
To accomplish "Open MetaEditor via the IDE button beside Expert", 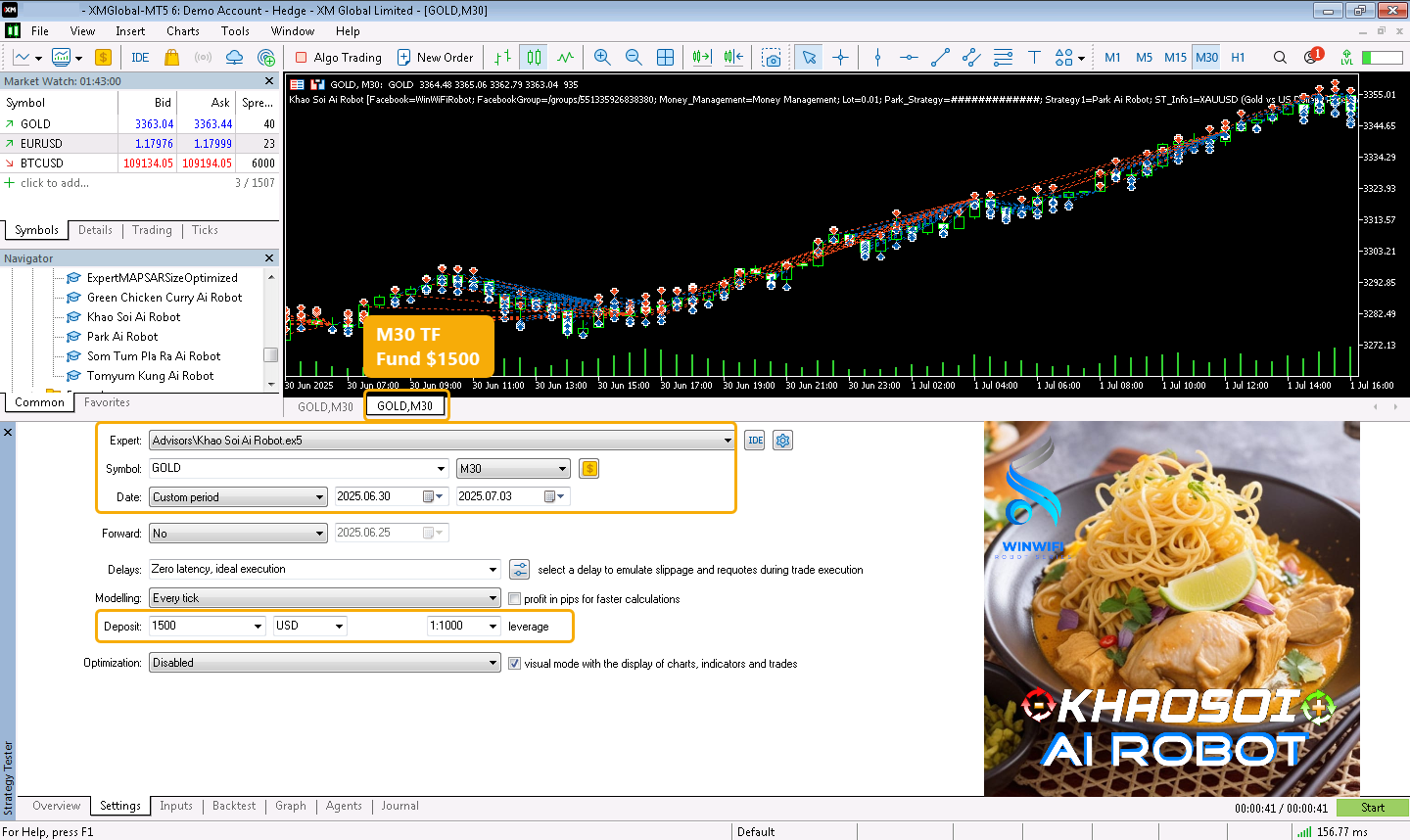I will [755, 441].
